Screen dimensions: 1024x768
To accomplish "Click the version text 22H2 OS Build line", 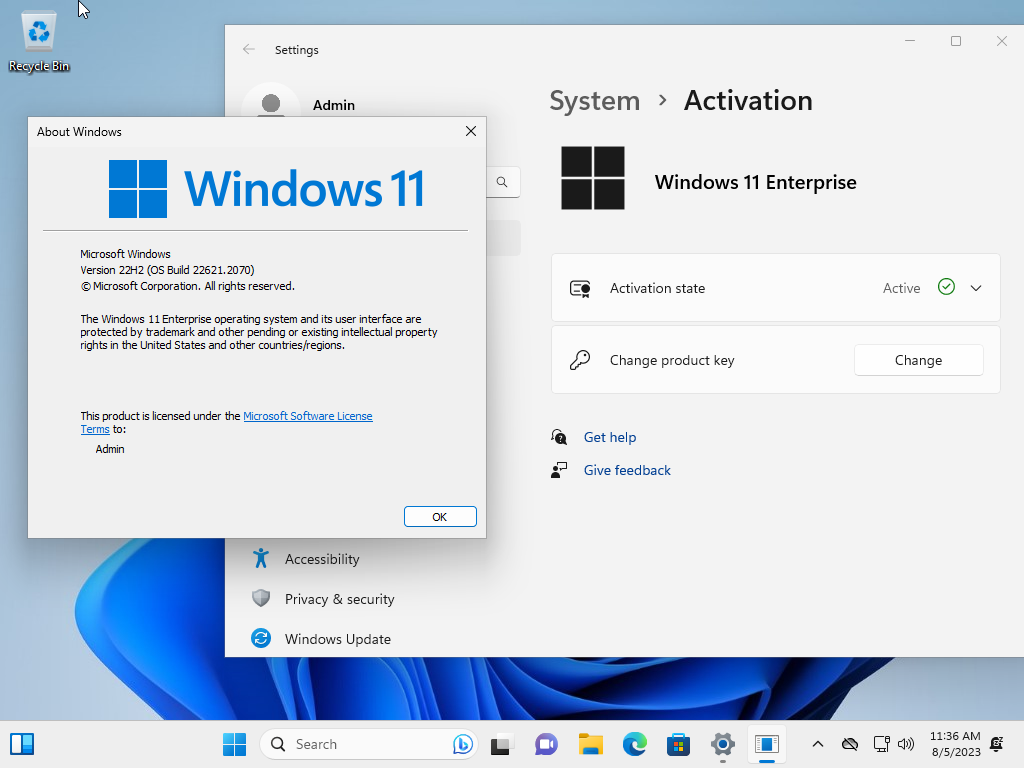I will [167, 270].
